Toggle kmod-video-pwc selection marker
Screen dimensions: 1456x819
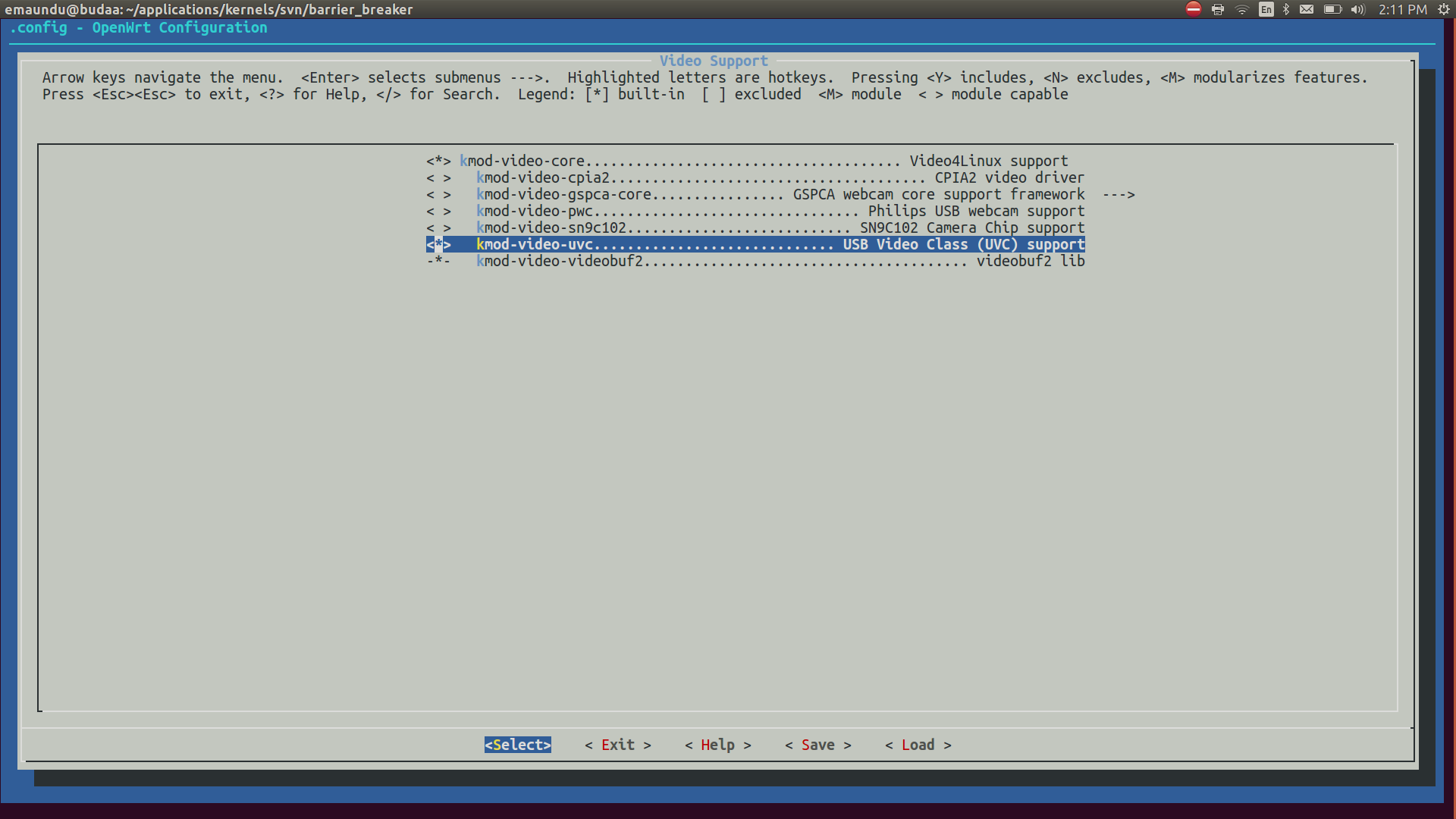(x=438, y=211)
